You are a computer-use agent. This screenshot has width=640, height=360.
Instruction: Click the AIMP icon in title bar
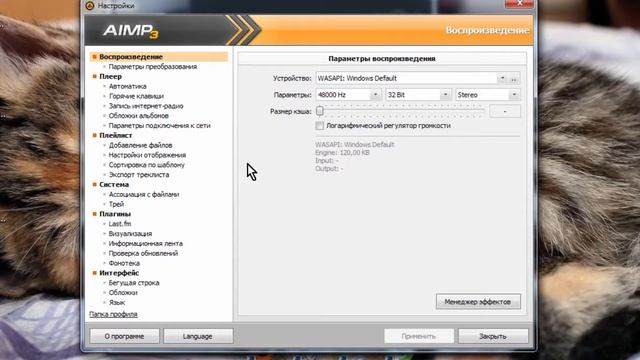click(90, 6)
